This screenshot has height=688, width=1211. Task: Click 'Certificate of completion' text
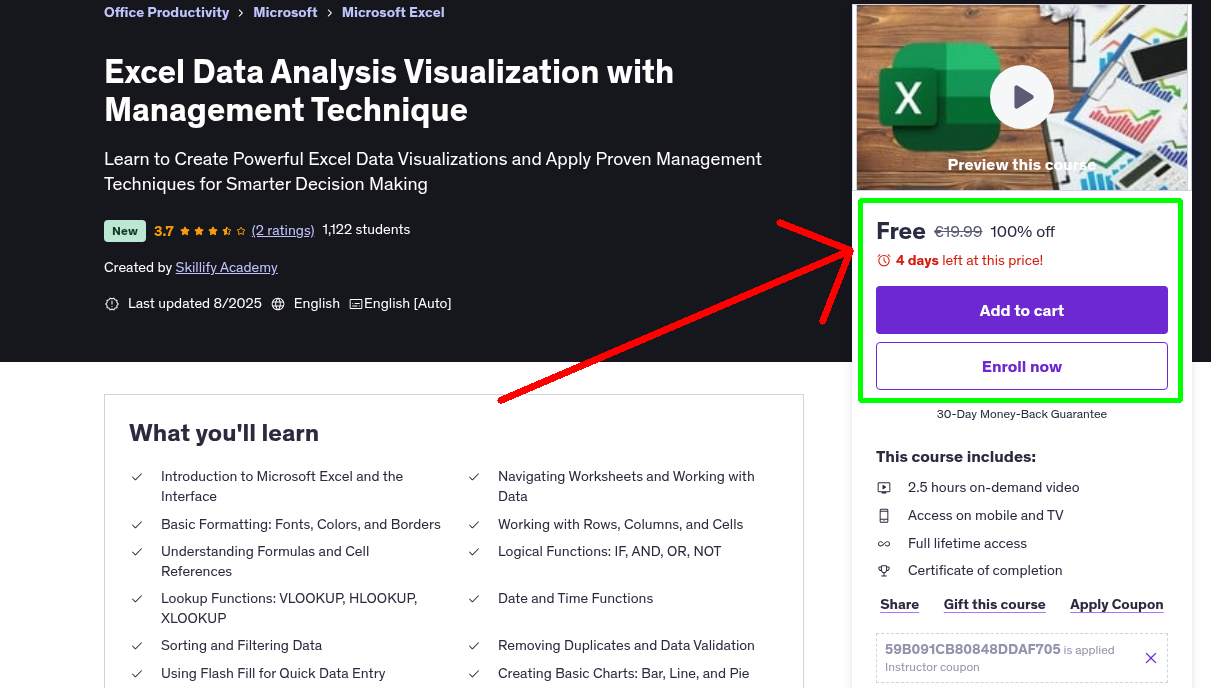tap(985, 571)
